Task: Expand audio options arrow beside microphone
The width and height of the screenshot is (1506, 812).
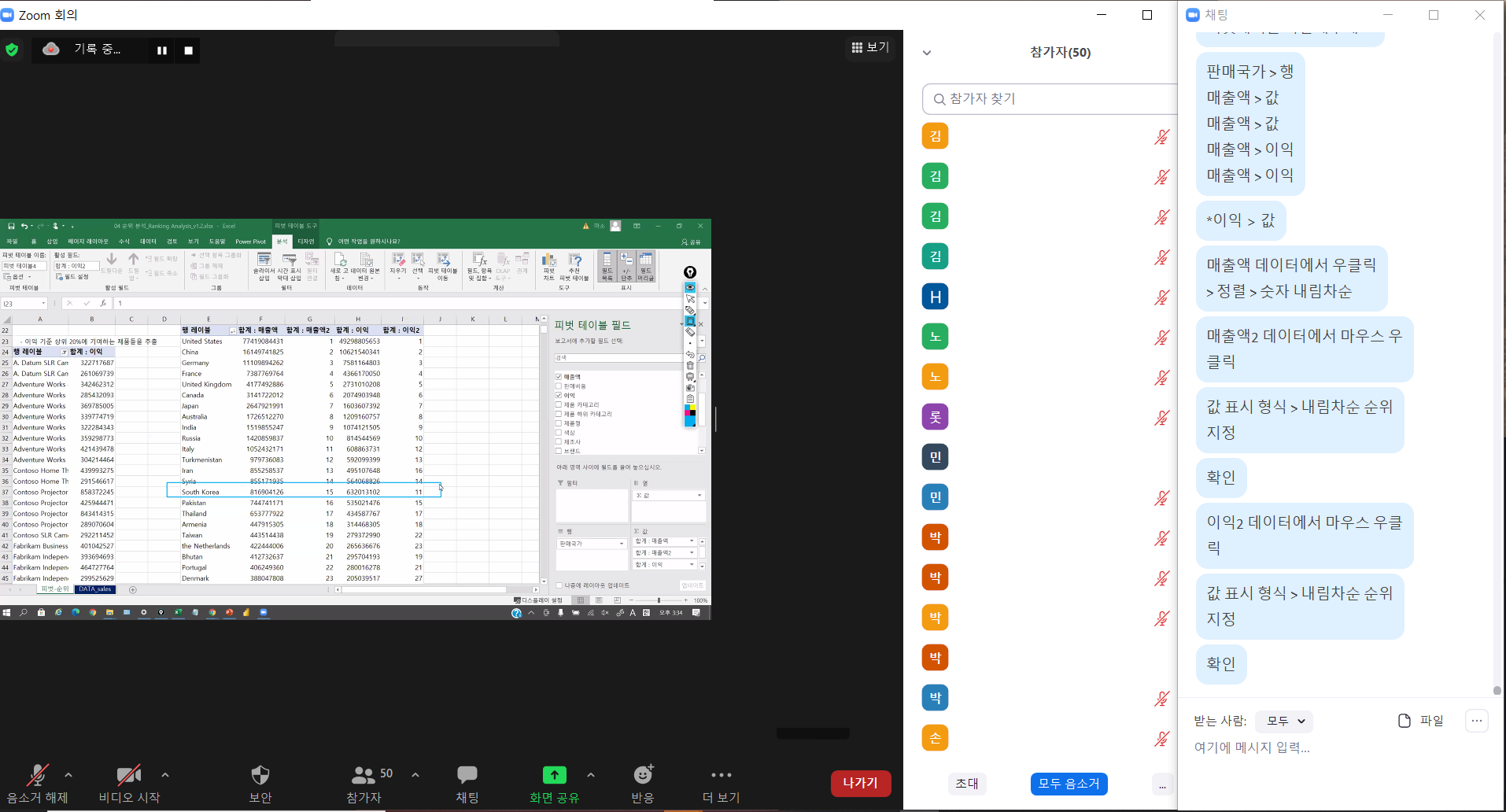Action: 68,775
